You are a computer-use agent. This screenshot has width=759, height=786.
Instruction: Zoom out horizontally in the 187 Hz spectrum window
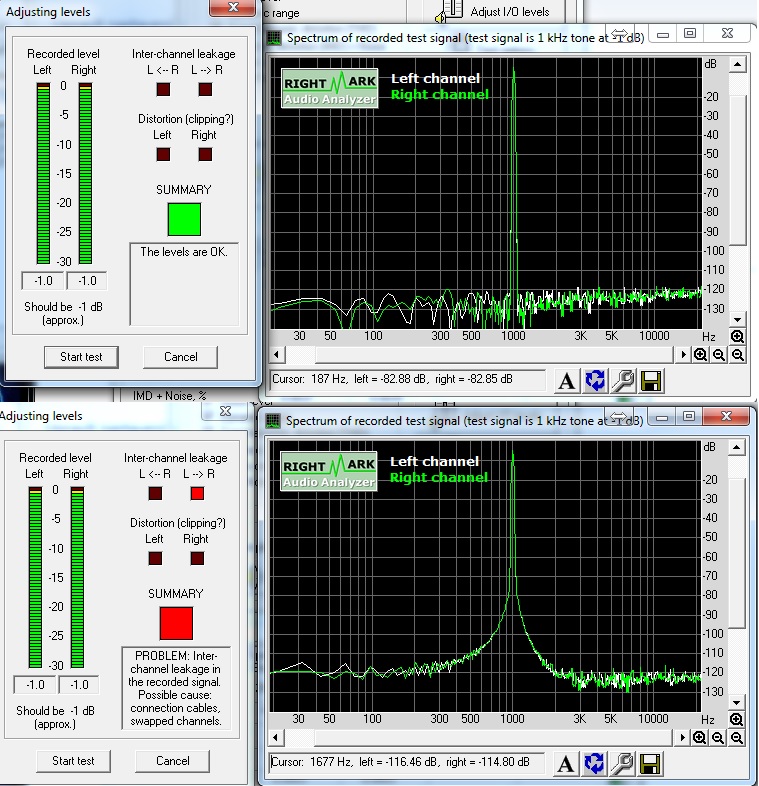click(x=719, y=355)
